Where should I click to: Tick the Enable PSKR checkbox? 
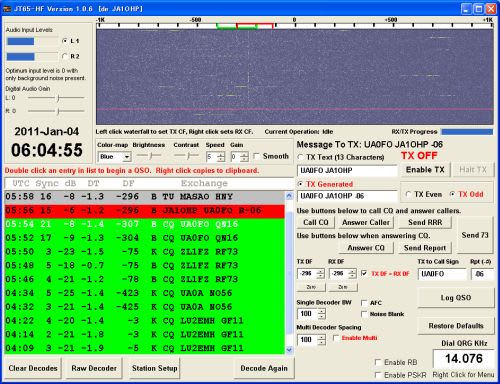(378, 375)
